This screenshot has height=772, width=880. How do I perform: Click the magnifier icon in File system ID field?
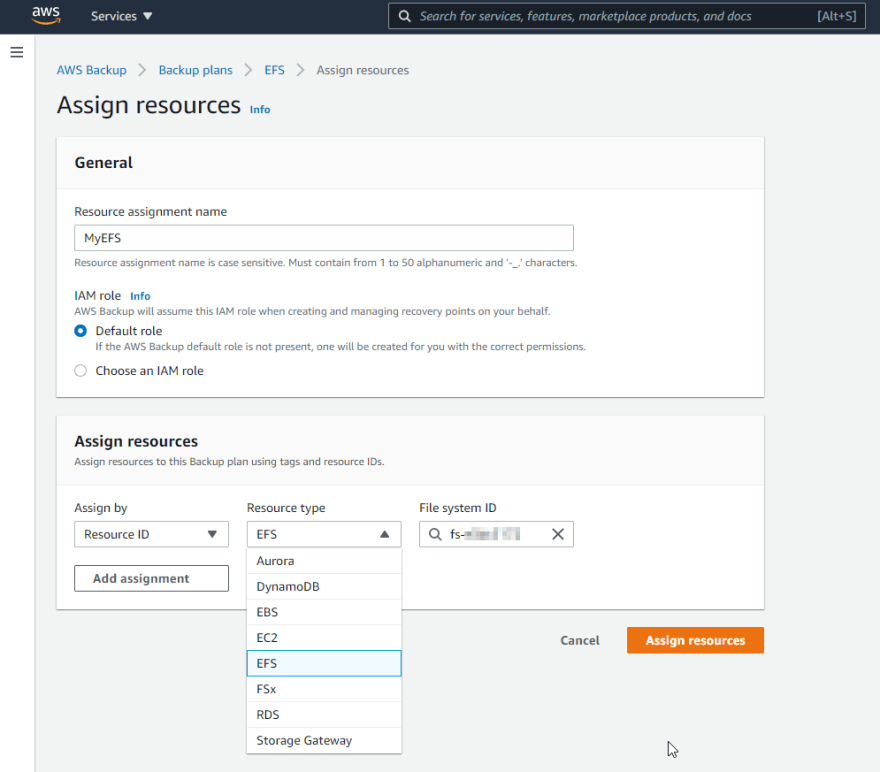tap(435, 534)
